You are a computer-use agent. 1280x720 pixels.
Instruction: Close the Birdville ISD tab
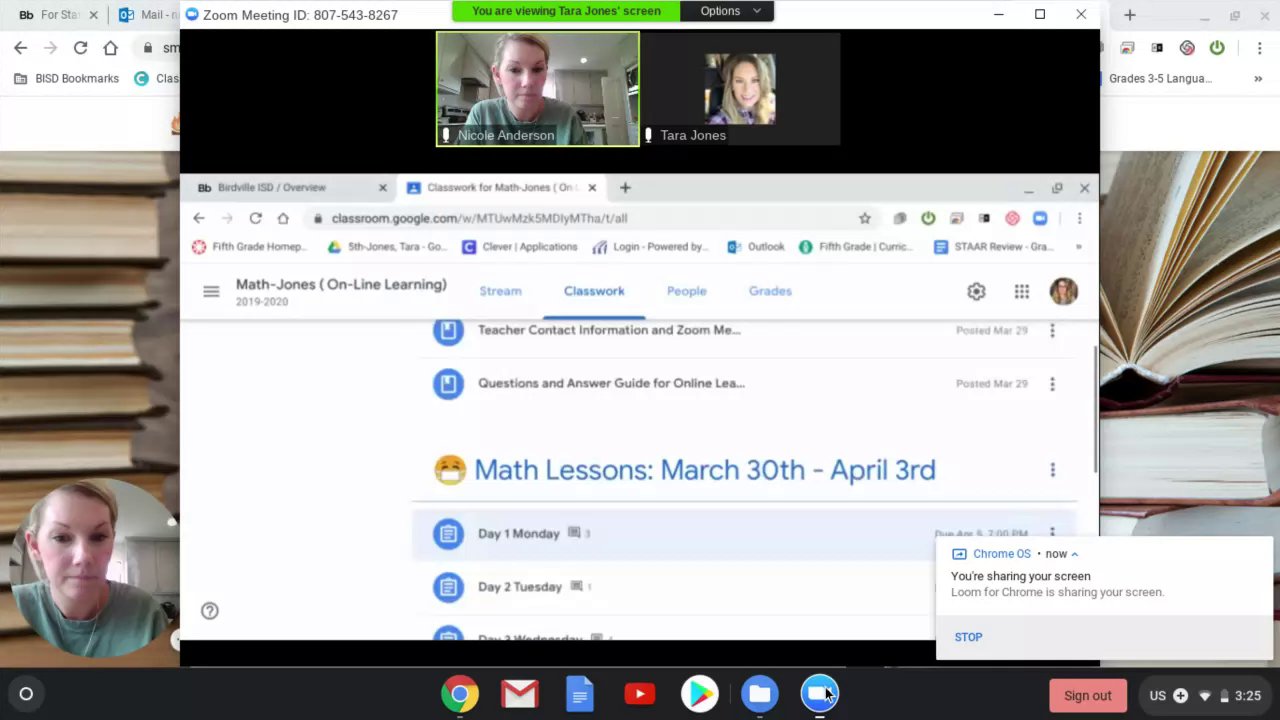[x=382, y=187]
